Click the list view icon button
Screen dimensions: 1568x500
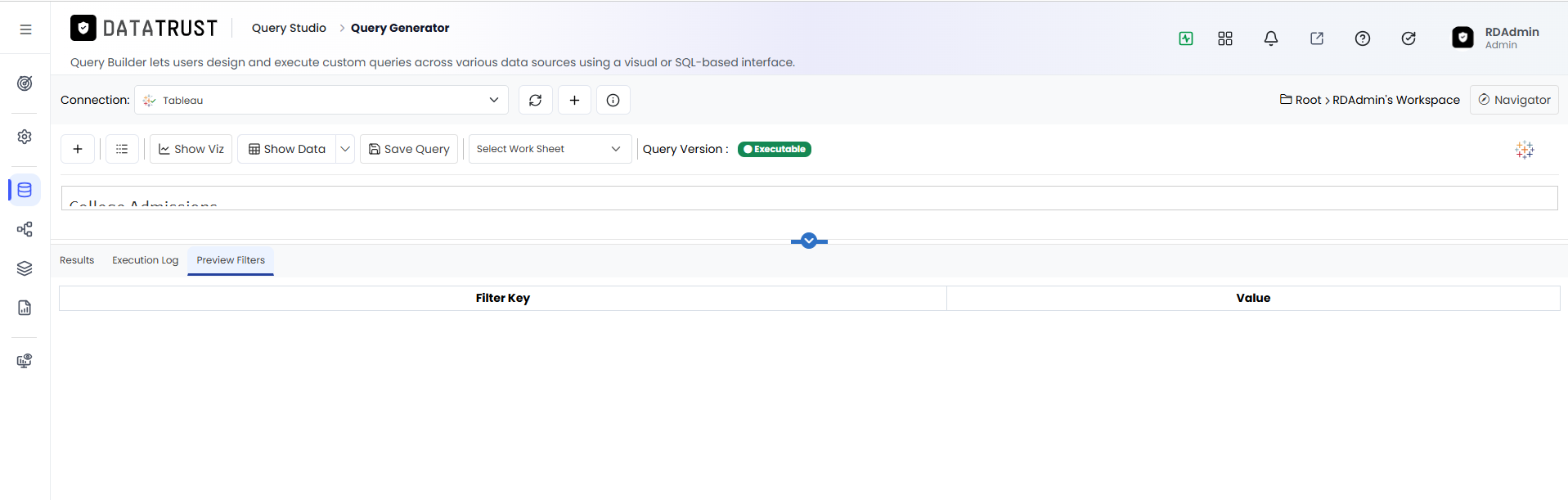pyautogui.click(x=122, y=149)
